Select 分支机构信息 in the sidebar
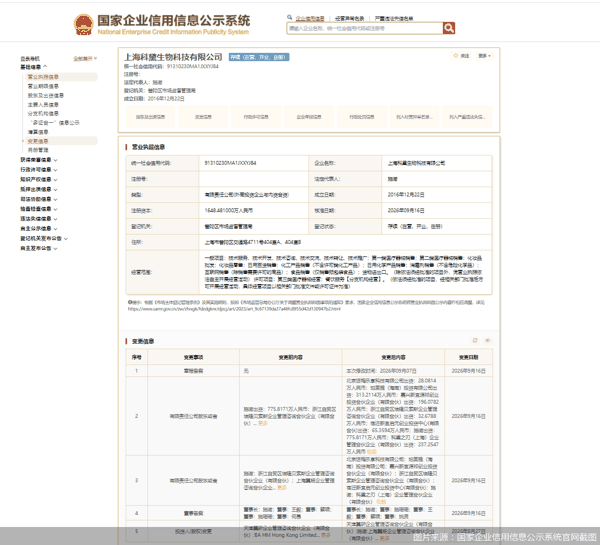The width and height of the screenshot is (600, 545). 43,114
